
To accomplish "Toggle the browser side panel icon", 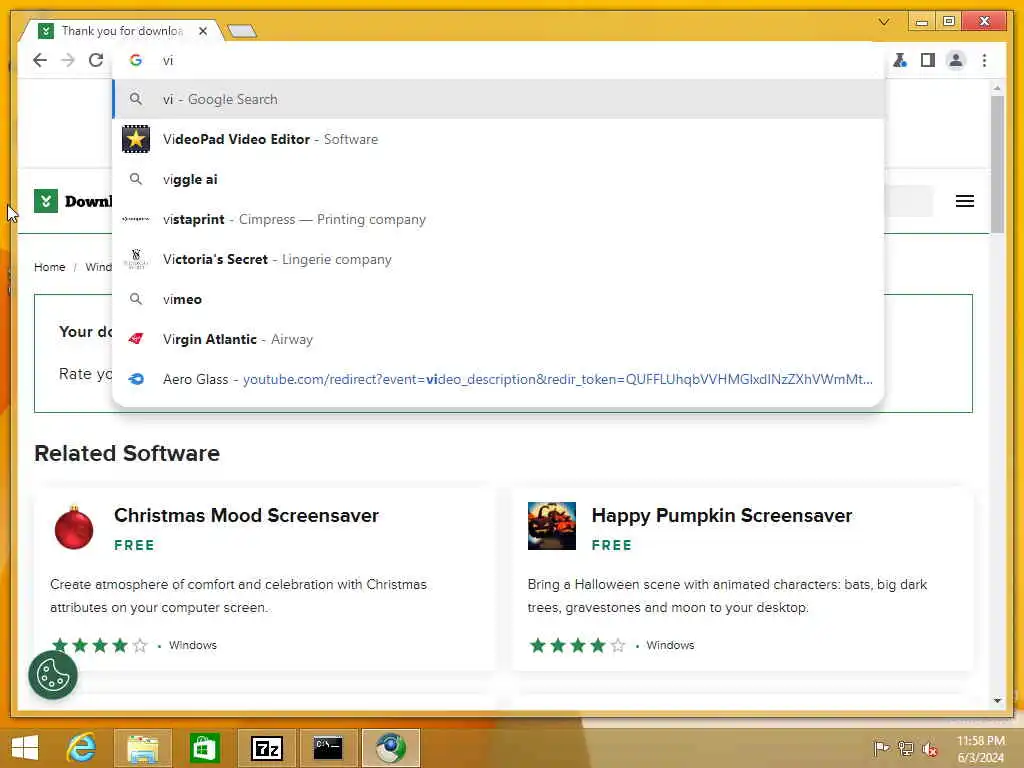I will pyautogui.click(x=927, y=60).
